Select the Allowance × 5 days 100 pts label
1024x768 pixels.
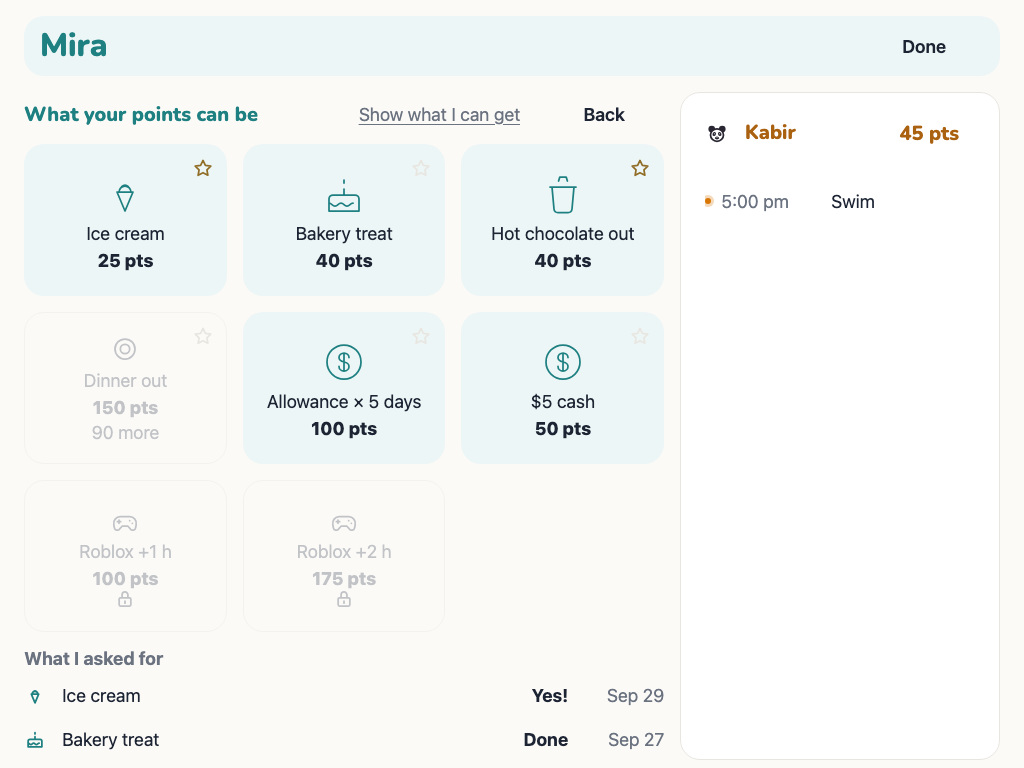click(344, 428)
